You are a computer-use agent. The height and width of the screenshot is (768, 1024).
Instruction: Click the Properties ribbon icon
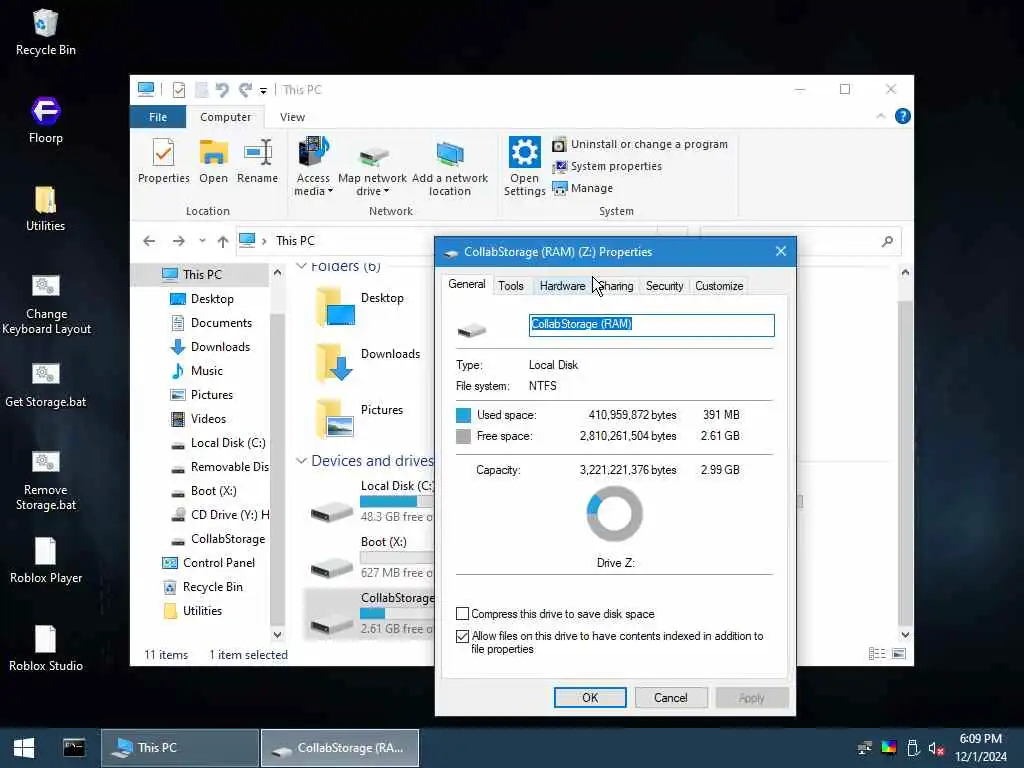pyautogui.click(x=163, y=161)
